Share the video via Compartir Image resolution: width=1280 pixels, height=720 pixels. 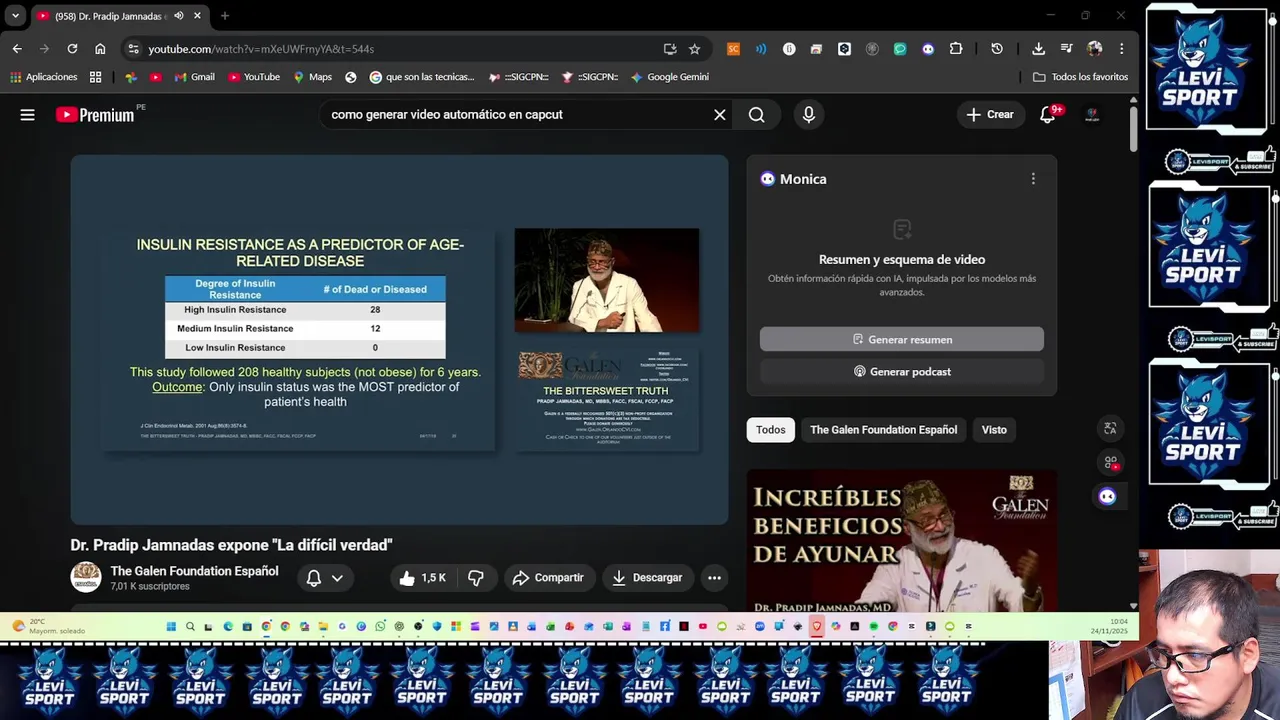548,578
